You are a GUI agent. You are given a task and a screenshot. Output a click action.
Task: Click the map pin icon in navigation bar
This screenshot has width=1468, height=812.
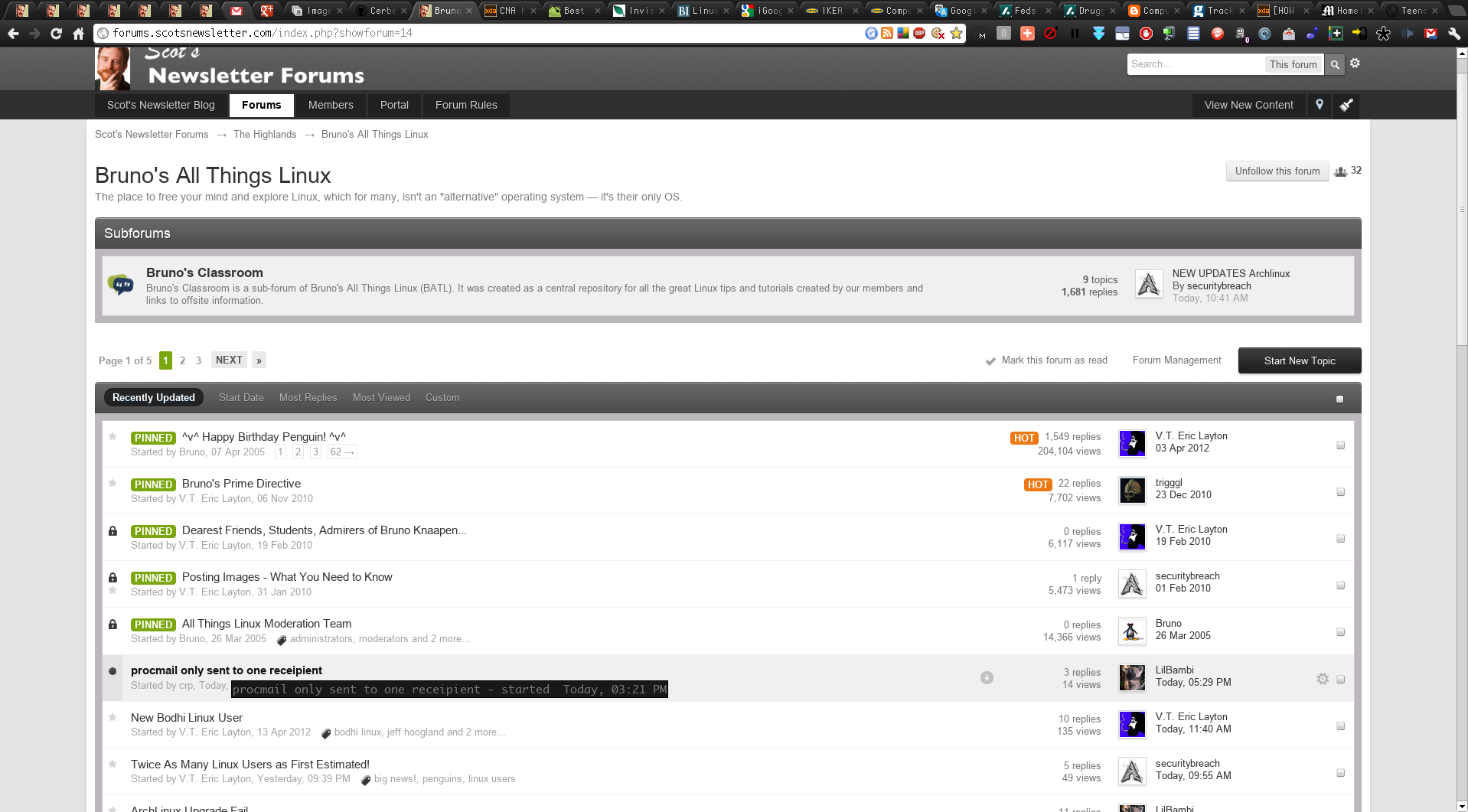click(x=1320, y=105)
